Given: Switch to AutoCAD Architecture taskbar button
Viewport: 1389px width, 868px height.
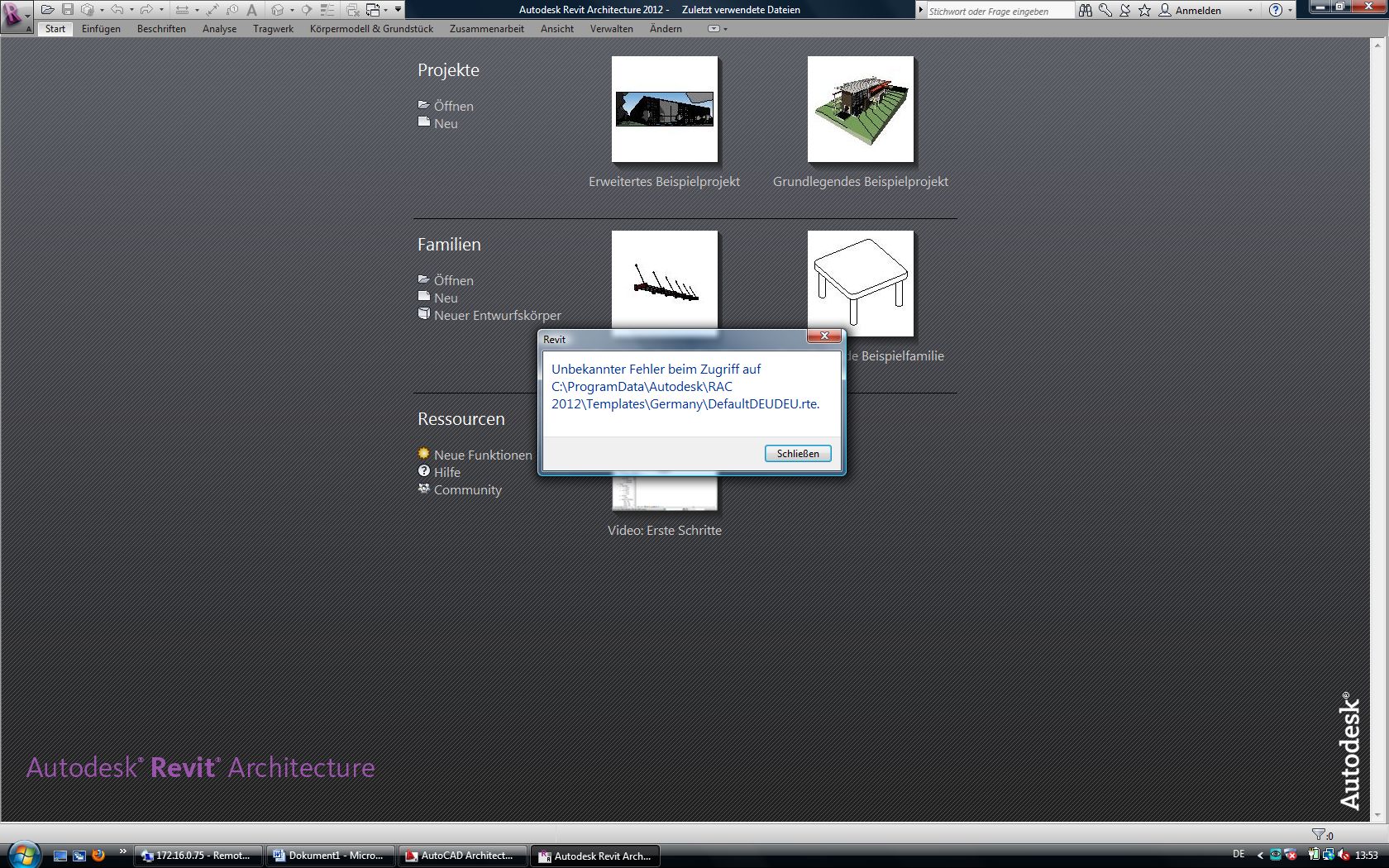Looking at the screenshot, I should [463, 856].
